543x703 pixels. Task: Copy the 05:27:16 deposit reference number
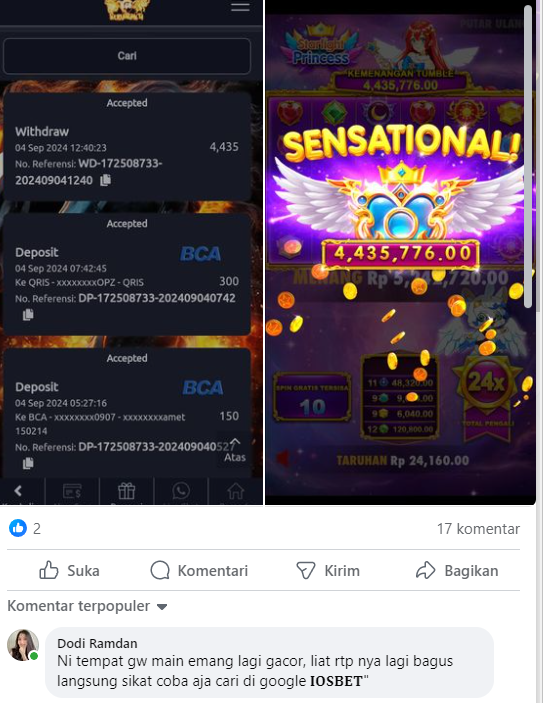pyautogui.click(x=28, y=463)
